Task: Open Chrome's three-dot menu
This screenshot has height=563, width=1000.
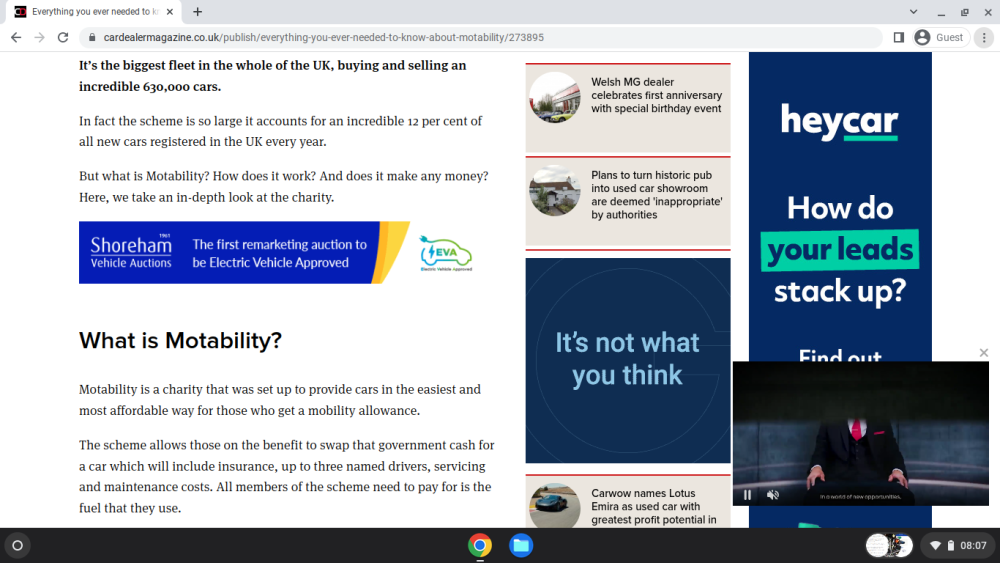Action: [x=984, y=38]
